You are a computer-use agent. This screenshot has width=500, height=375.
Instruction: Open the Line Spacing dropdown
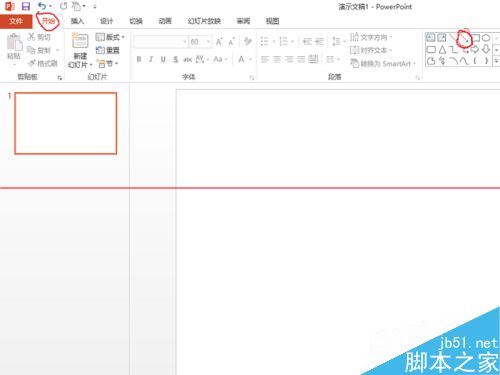[x=338, y=41]
